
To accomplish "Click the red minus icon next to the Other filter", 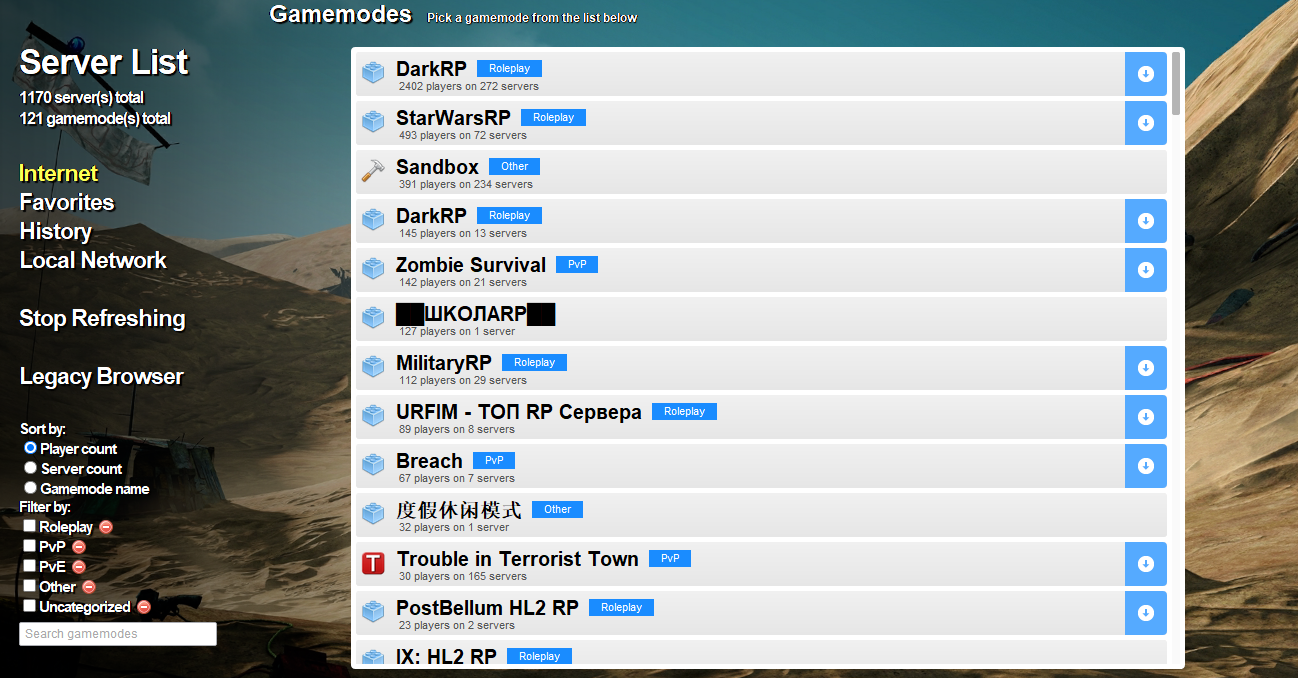I will pos(89,587).
